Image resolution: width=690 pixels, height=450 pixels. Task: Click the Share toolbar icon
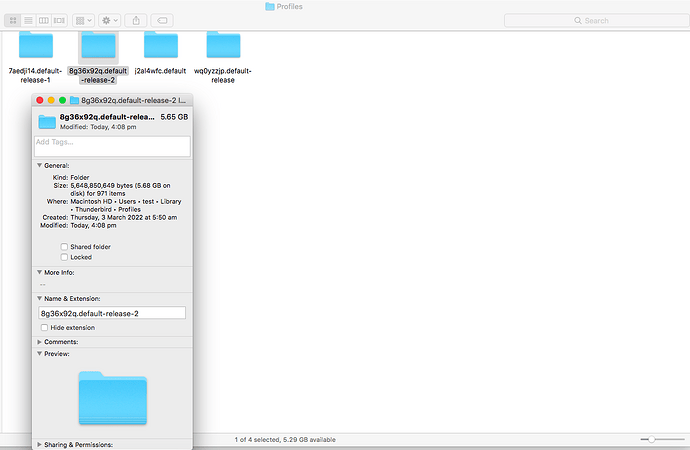tap(136, 20)
